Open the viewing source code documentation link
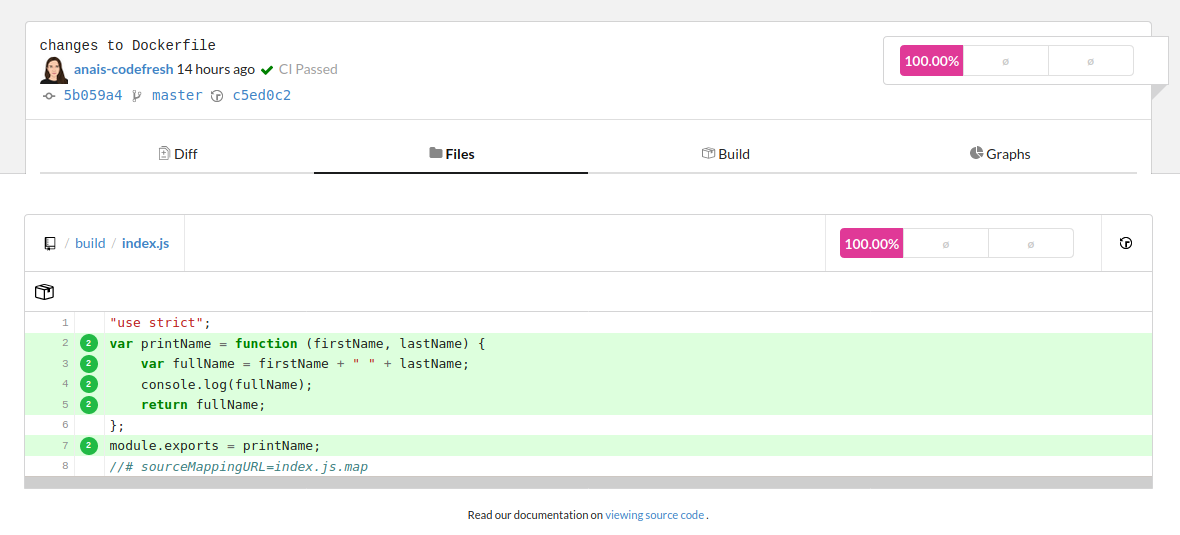This screenshot has height=535, width=1180. [654, 515]
